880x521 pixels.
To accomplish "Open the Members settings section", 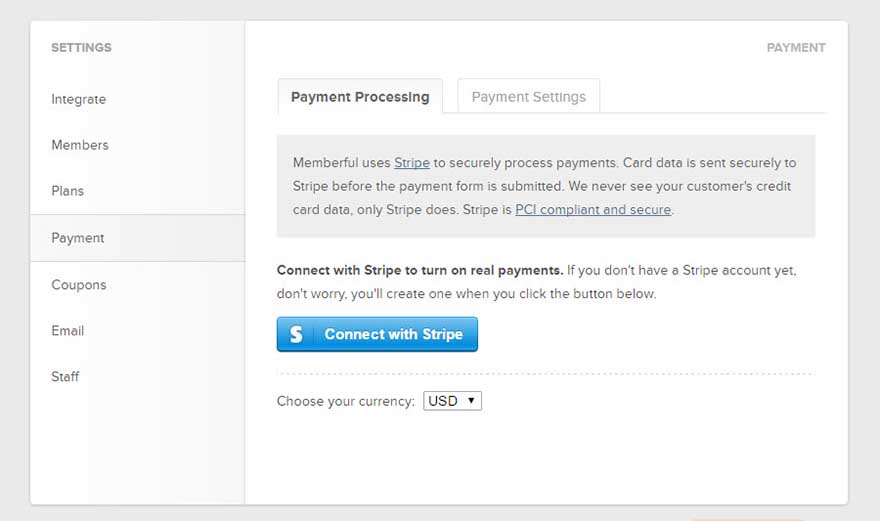I will click(x=80, y=145).
